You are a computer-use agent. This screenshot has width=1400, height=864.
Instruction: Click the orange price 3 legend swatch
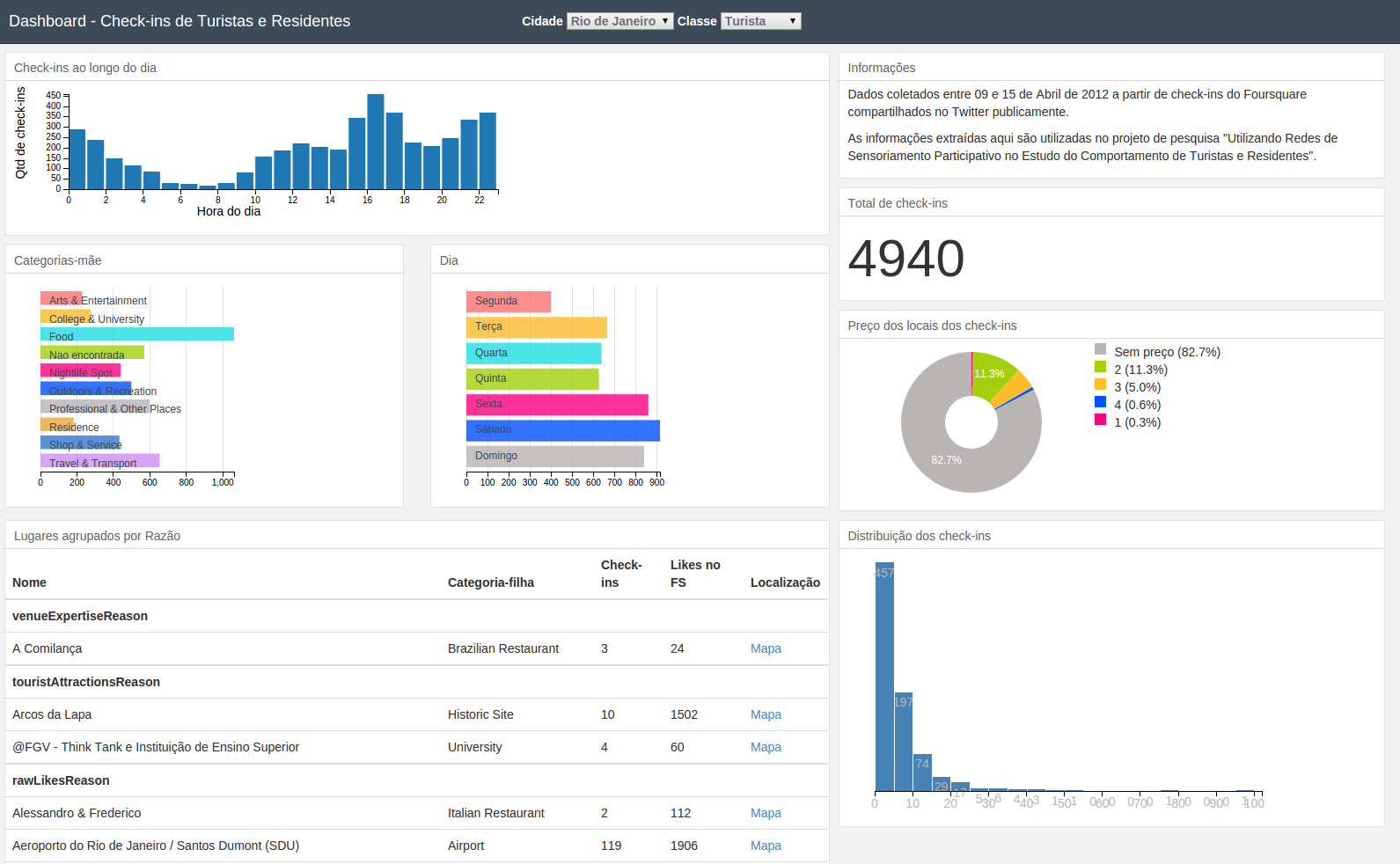tap(1100, 384)
